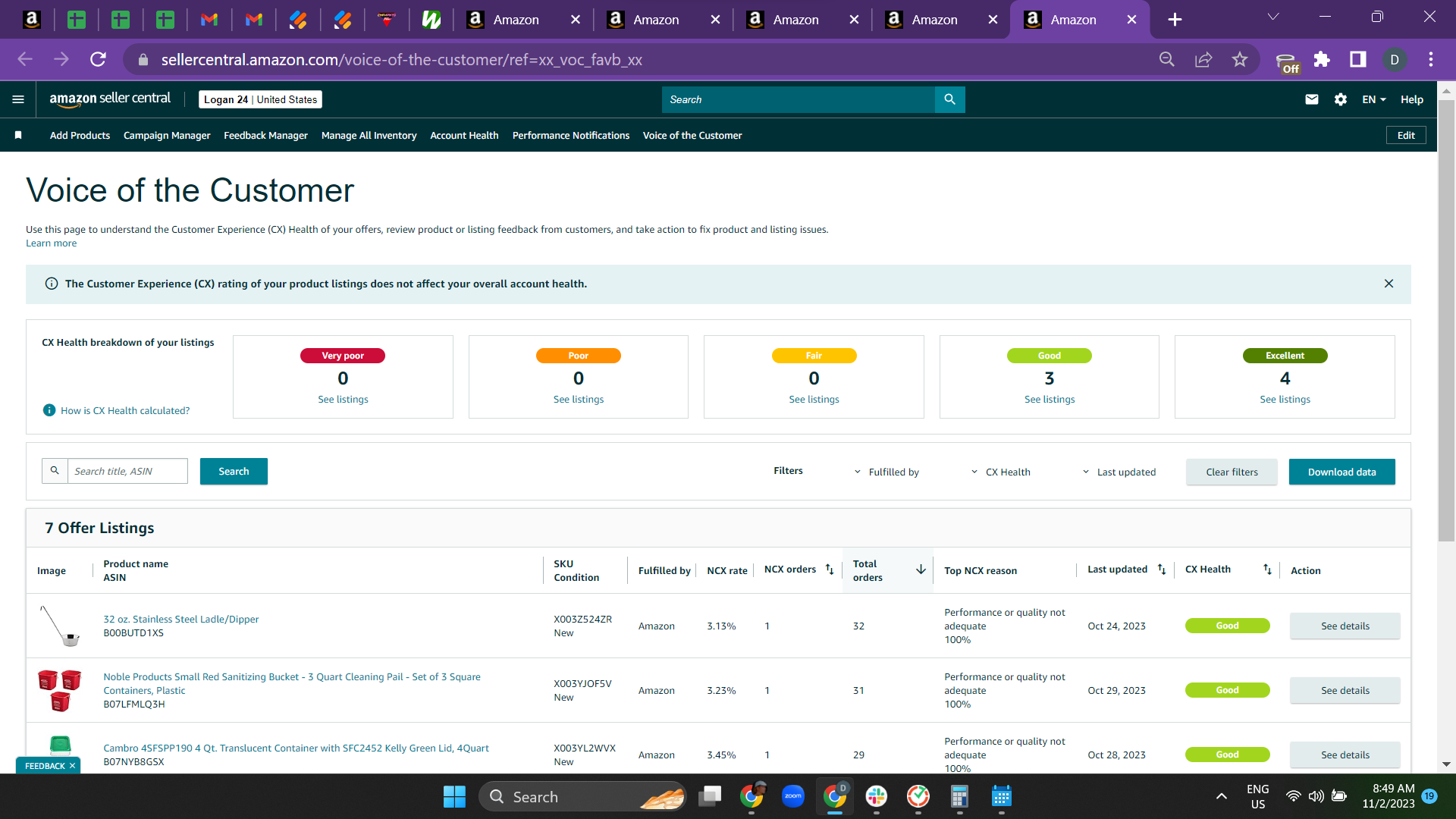Viewport: 1456px width, 819px height.
Task: Click the teal search magnifier button
Action: click(949, 99)
